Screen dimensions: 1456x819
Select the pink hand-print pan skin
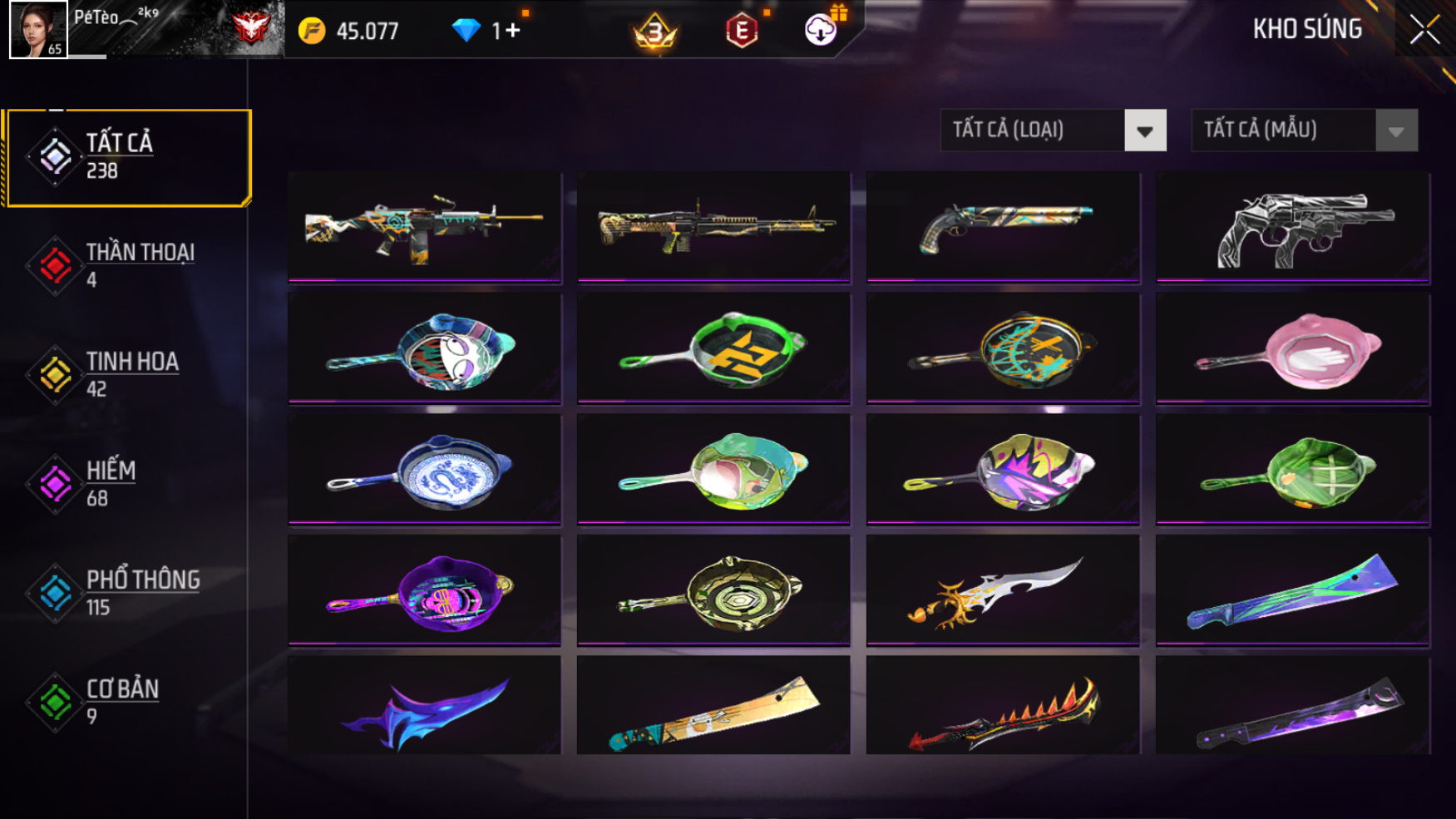[x=1293, y=348]
